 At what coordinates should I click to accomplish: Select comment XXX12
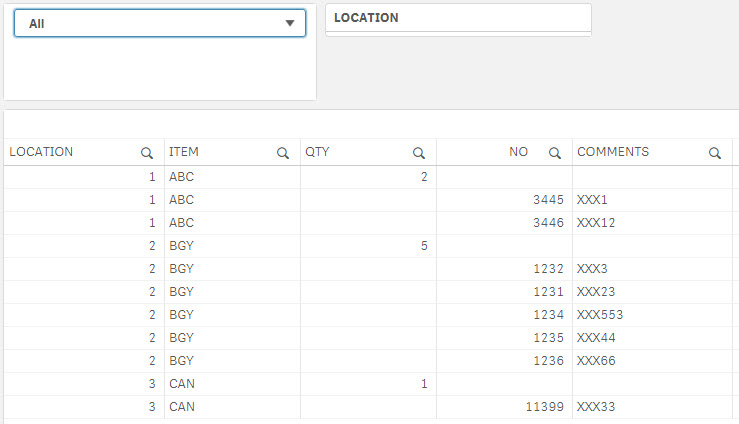(596, 223)
